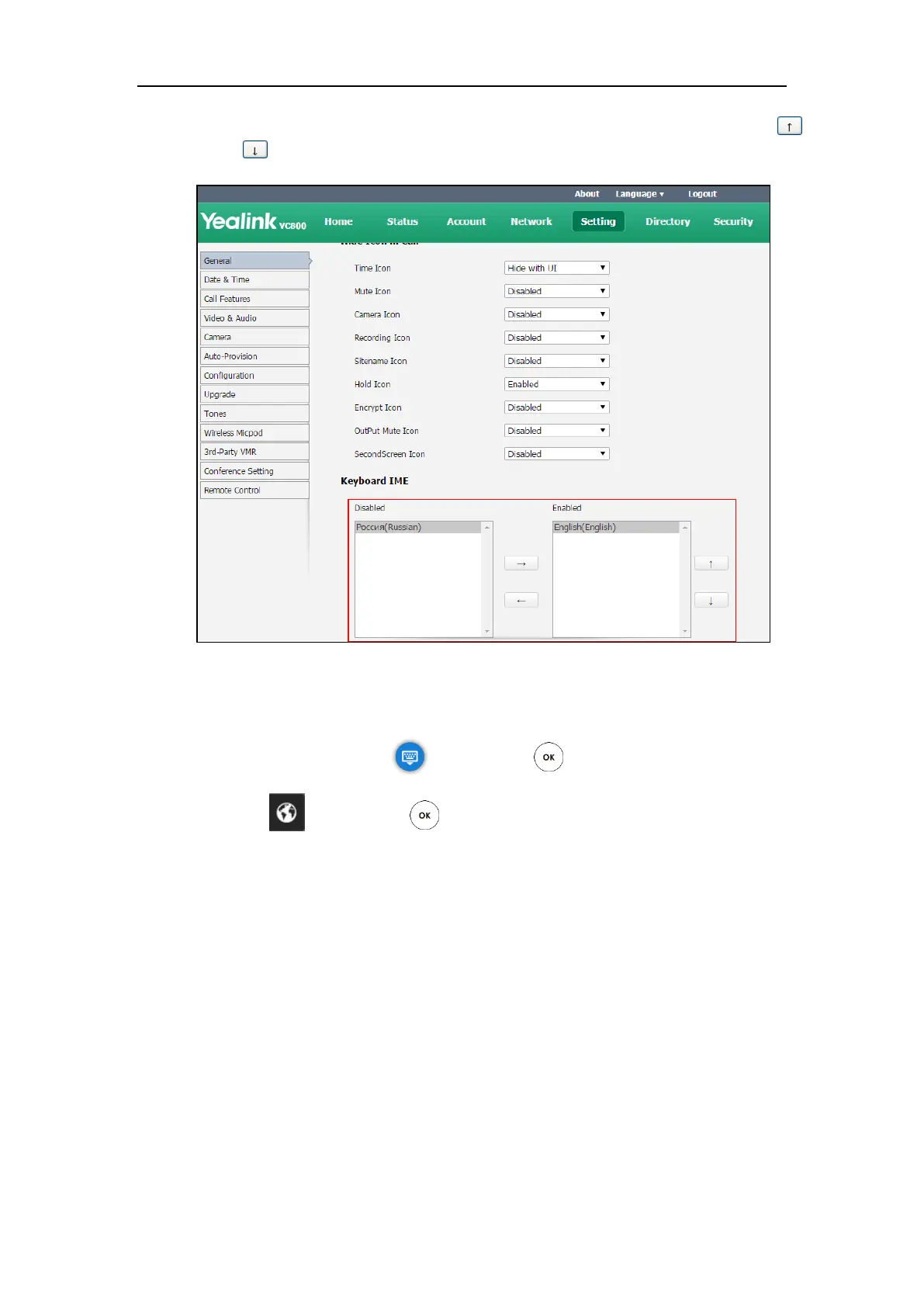The image size is (924, 1307).
Task: Open the Time Icon dropdown
Action: [557, 268]
